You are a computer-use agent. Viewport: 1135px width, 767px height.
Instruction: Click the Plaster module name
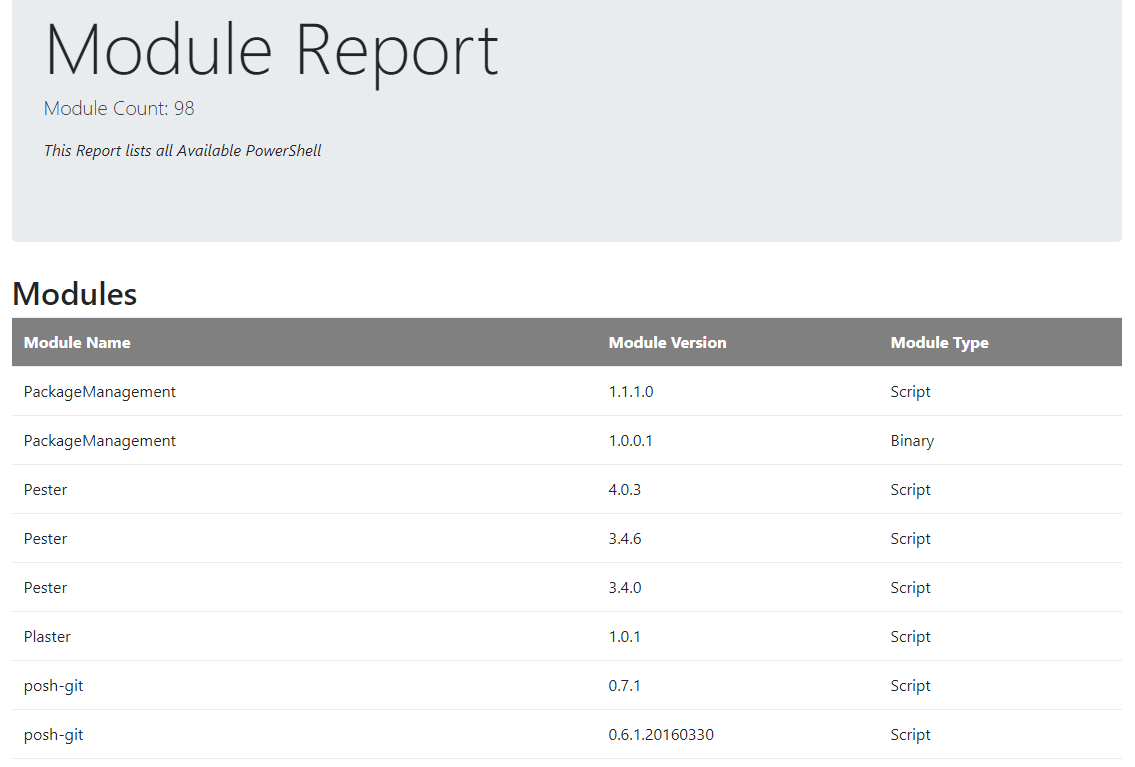click(47, 637)
